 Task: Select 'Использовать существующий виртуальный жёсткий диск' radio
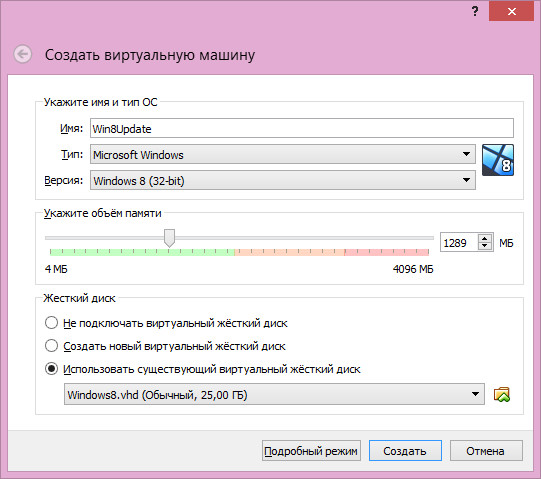click(x=51, y=369)
